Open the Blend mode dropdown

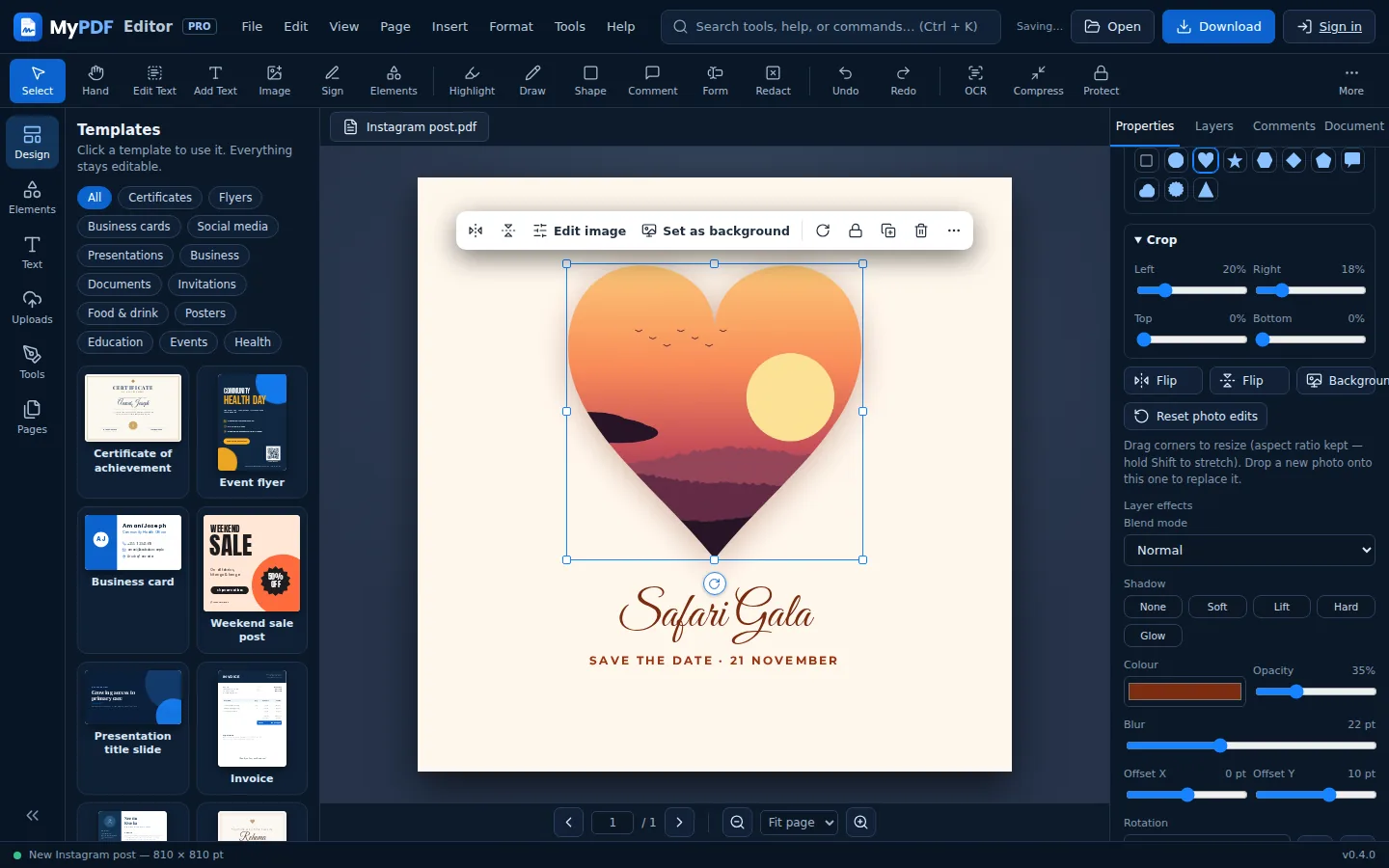point(1249,550)
